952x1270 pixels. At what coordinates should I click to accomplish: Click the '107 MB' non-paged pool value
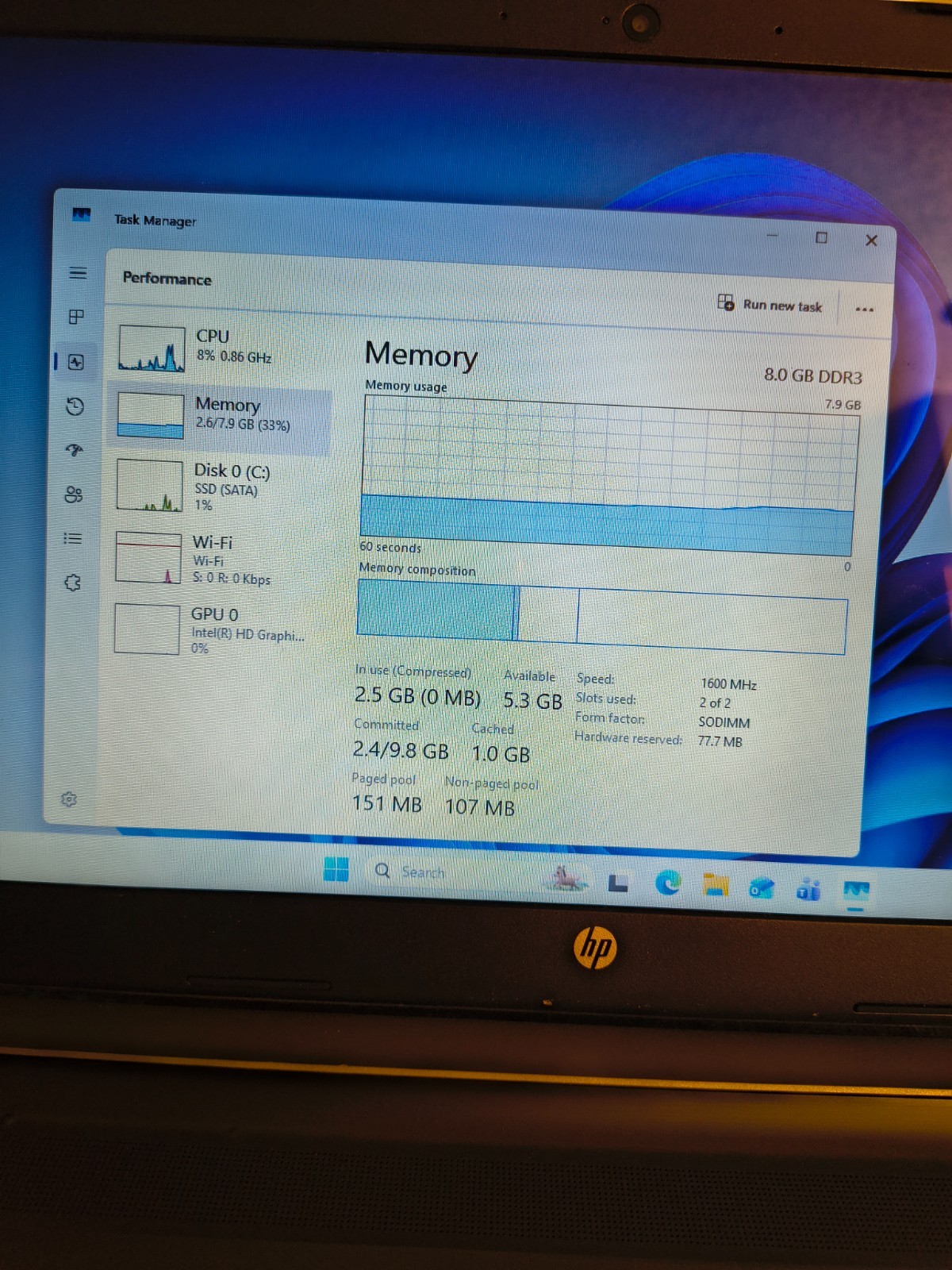pos(480,807)
